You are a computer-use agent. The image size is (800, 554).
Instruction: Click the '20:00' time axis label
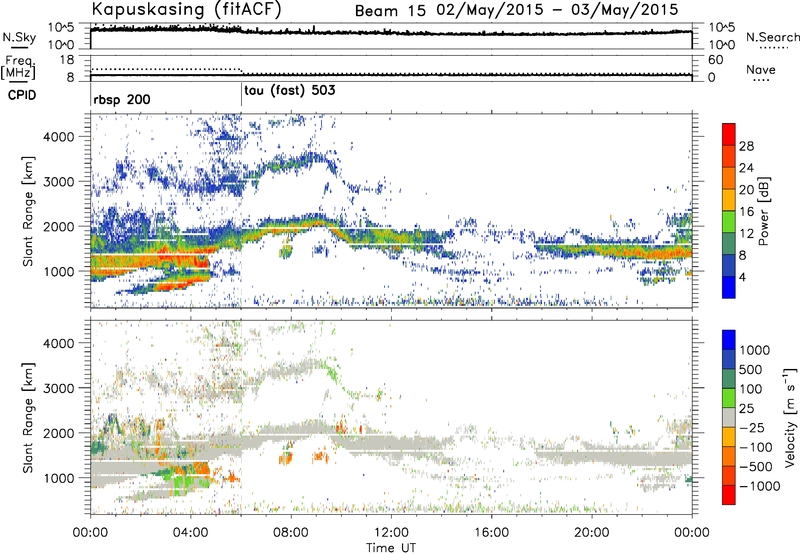pyautogui.click(x=592, y=533)
